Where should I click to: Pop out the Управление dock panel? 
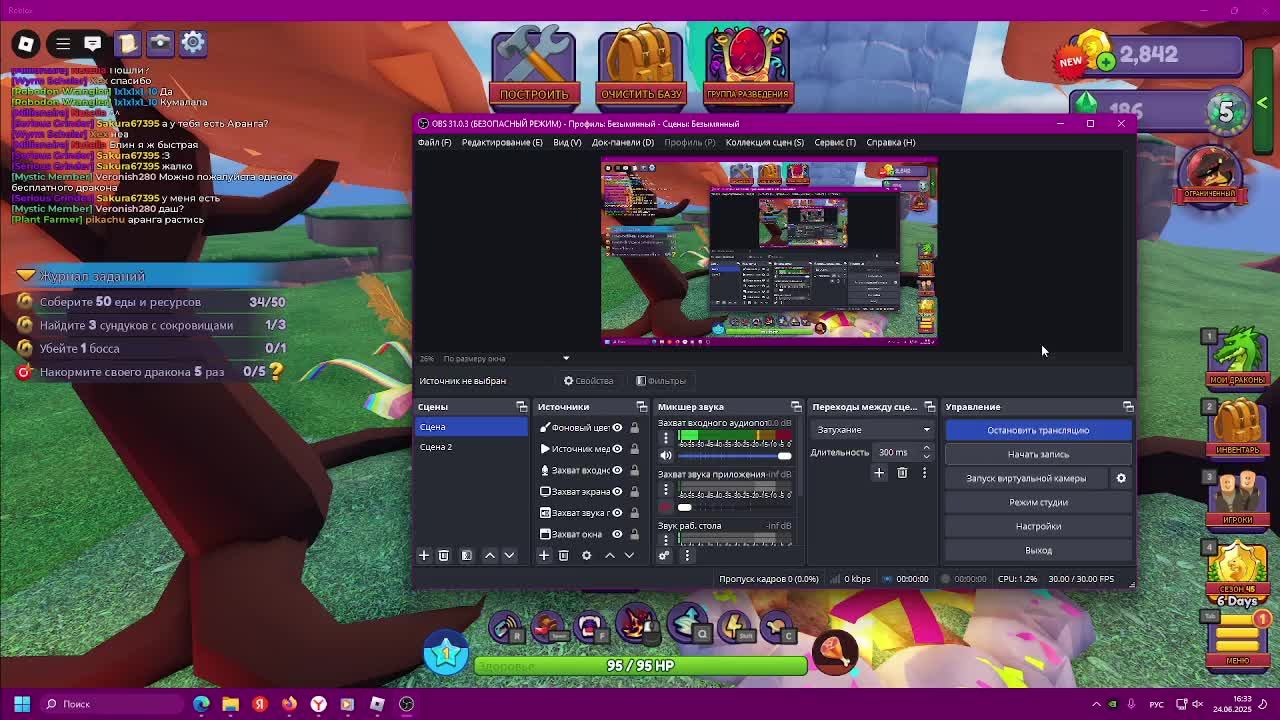pos(1128,407)
